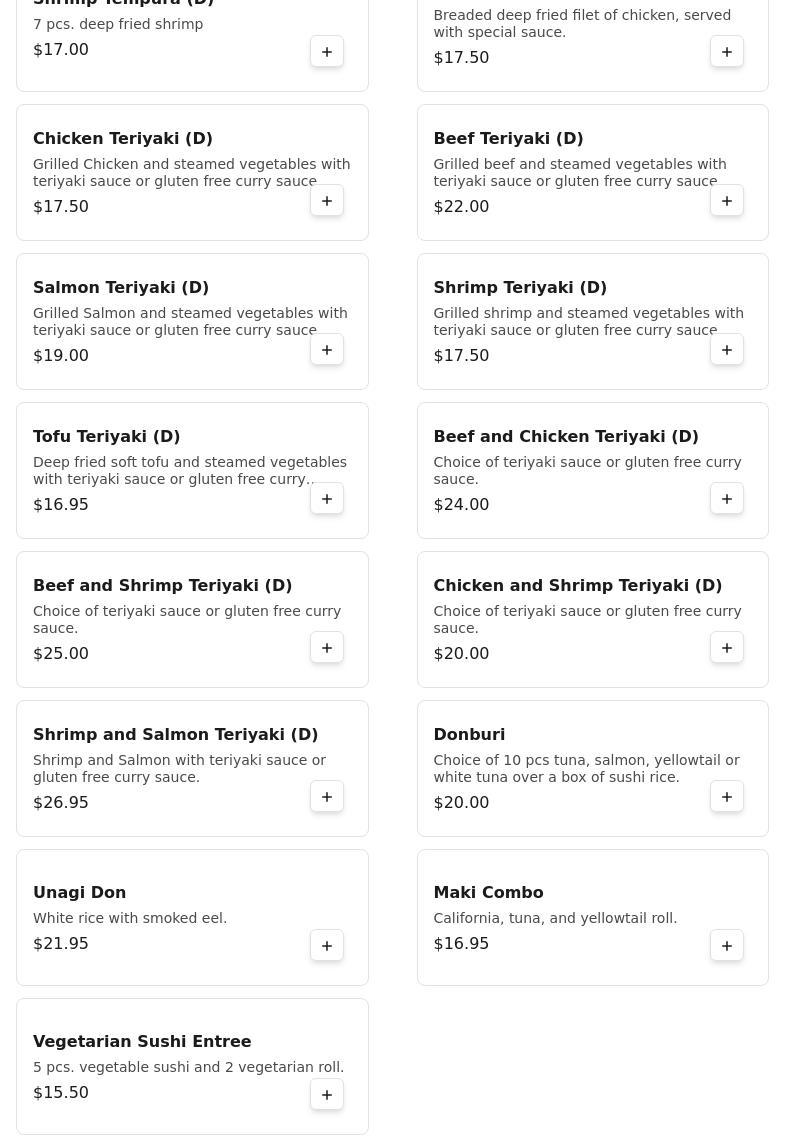Add Shrimp Teriyaki to cart
The height and width of the screenshot is (1144, 785).
tap(727, 350)
